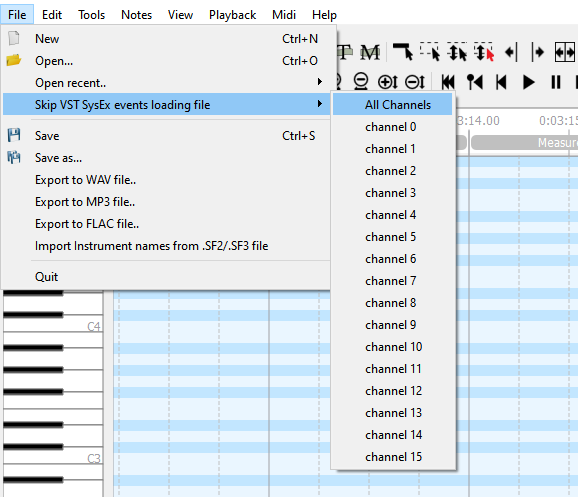Pick channel 15 in the submenu
This screenshot has width=578, height=497.
tap(393, 457)
